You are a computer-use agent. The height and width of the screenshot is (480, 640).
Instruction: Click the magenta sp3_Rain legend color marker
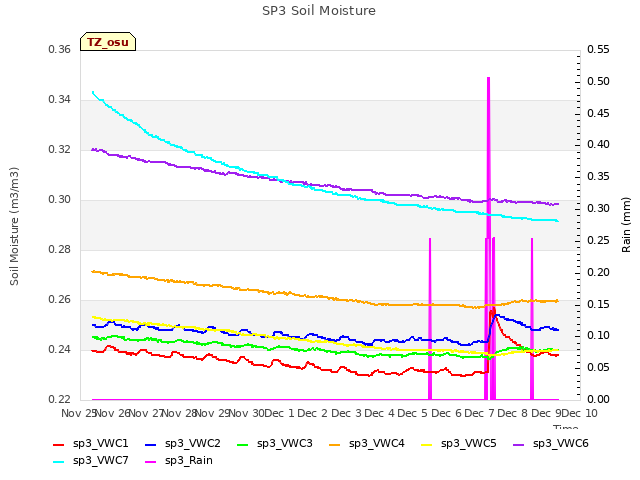point(151,462)
